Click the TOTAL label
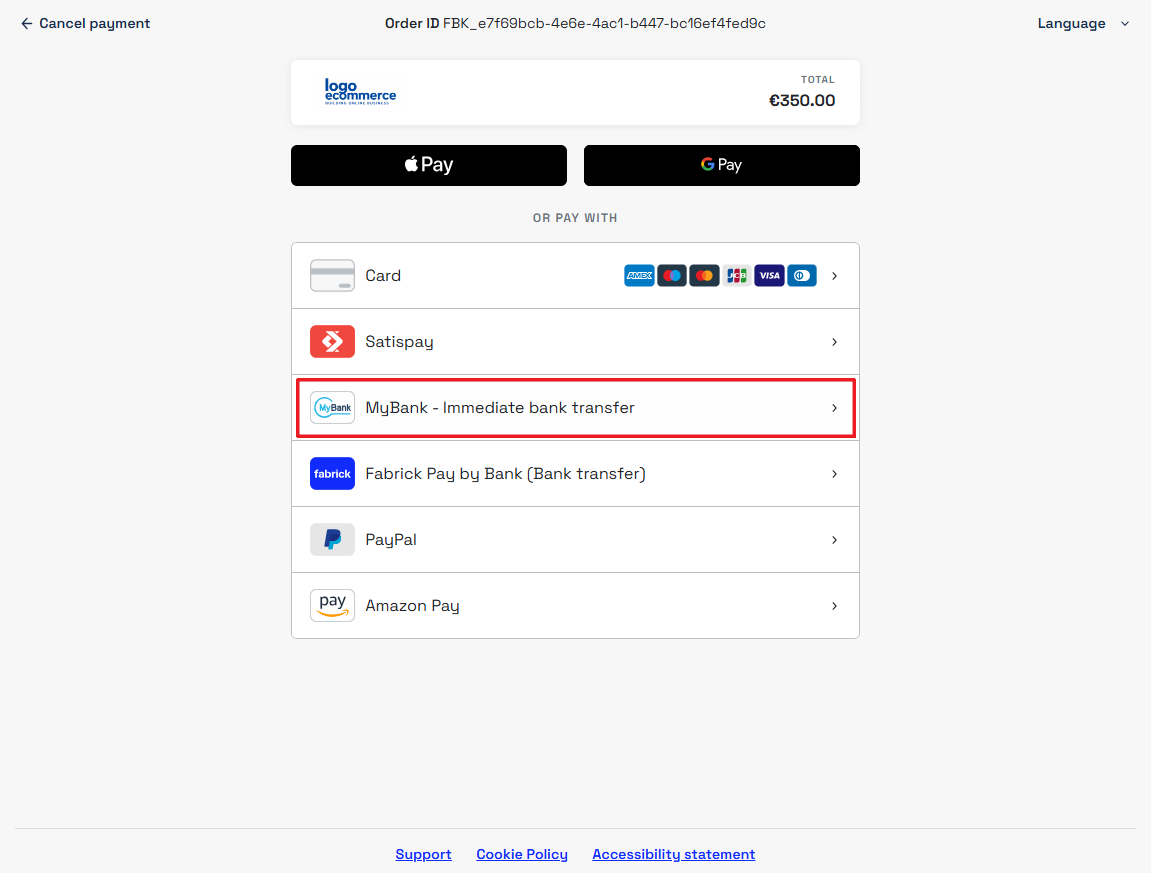Screen dimensions: 1151x873 tap(818, 79)
